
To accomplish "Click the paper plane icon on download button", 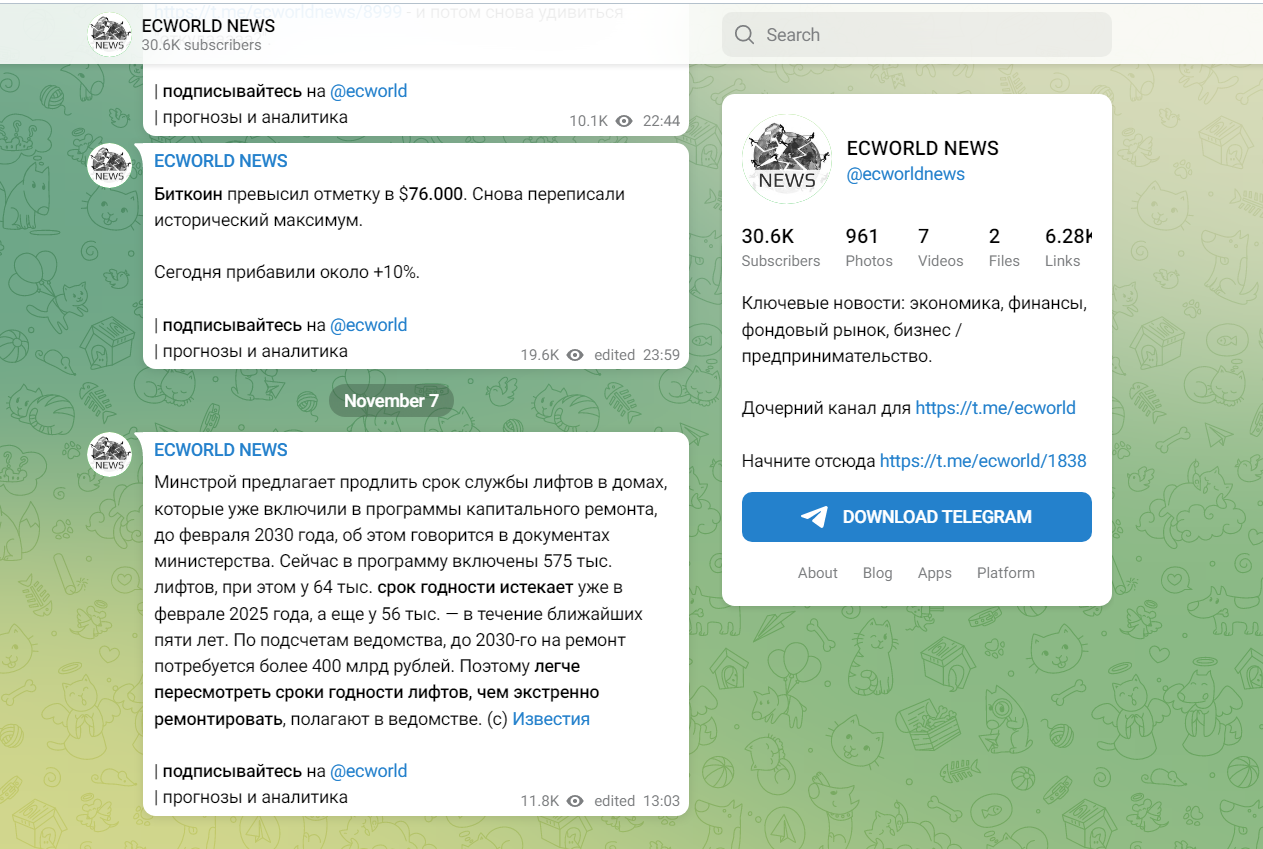I will [x=814, y=517].
